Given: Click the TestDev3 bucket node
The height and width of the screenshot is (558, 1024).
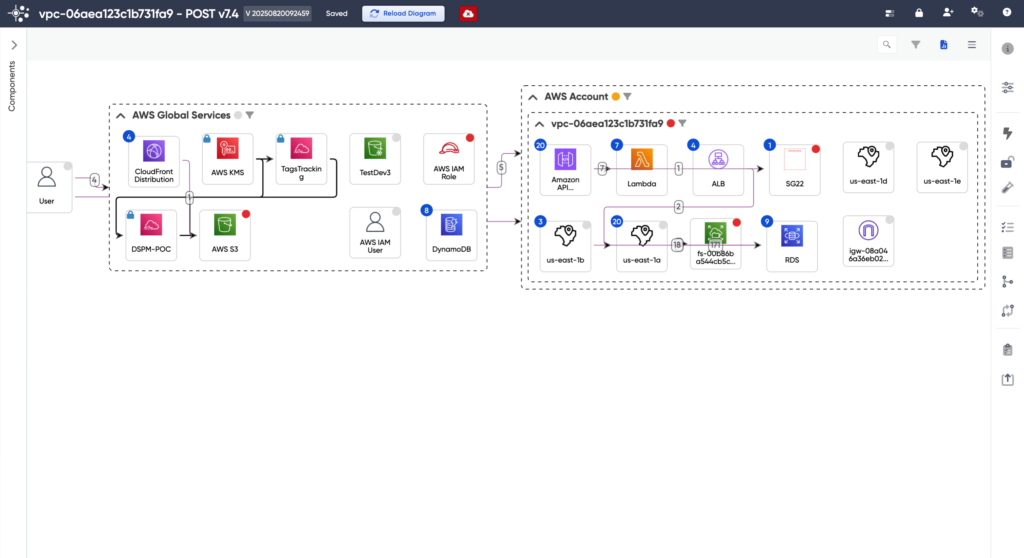Looking at the screenshot, I should pyautogui.click(x=375, y=159).
